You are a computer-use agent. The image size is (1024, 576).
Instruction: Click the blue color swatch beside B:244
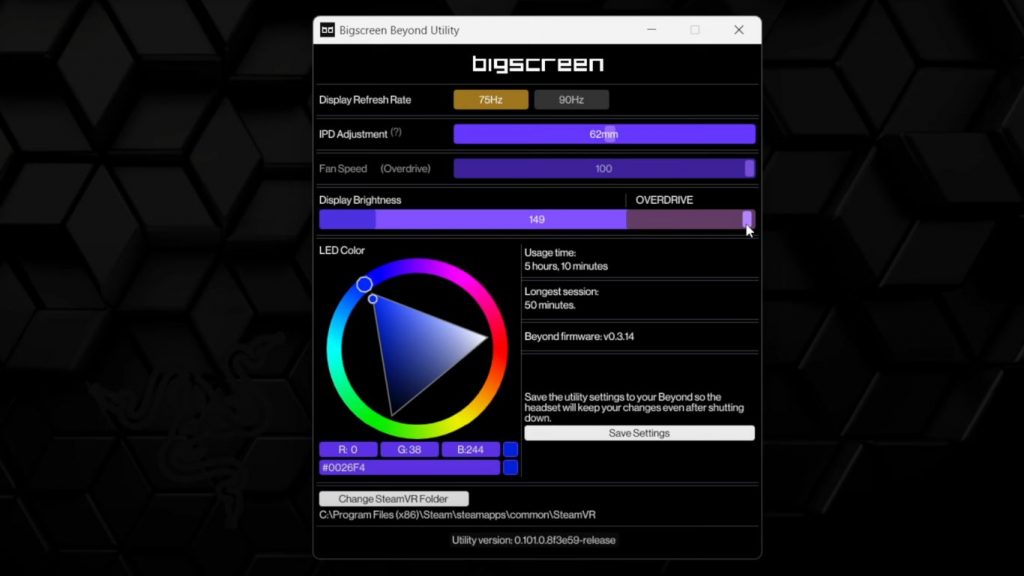pyautogui.click(x=511, y=450)
